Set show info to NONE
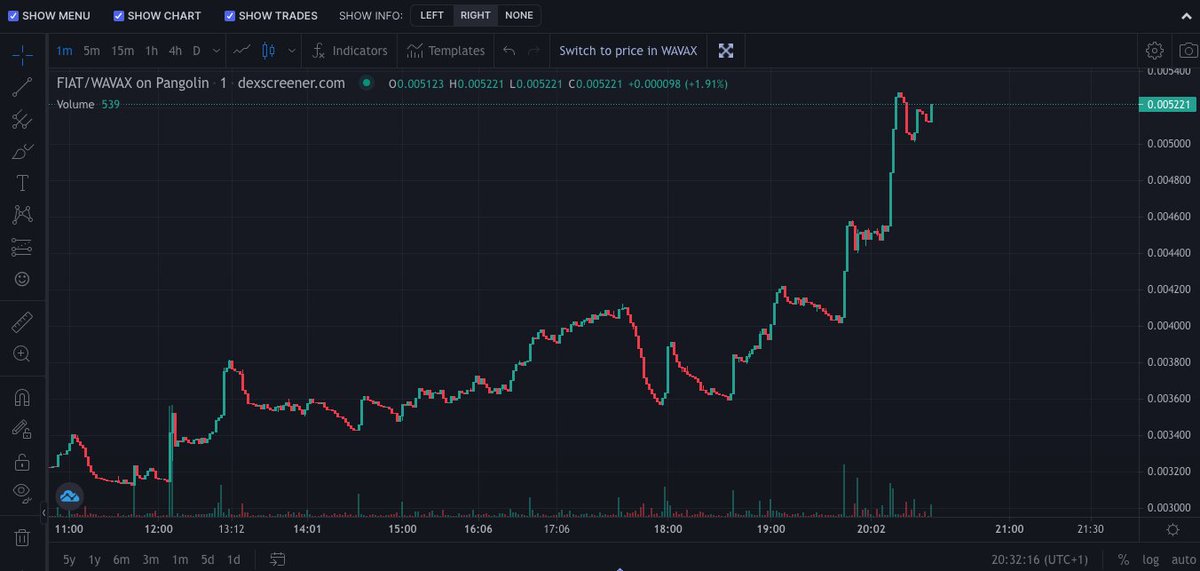This screenshot has height=571, width=1200. 519,16
